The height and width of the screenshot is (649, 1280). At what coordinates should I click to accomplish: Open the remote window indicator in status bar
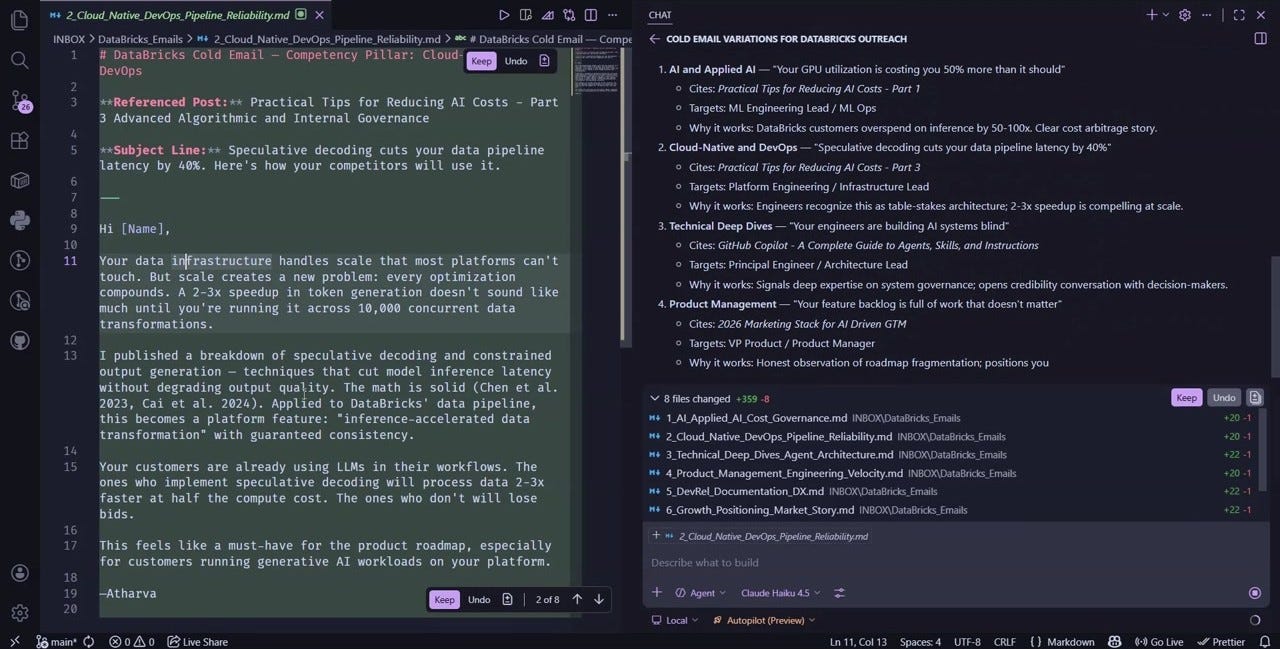pyautogui.click(x=14, y=642)
